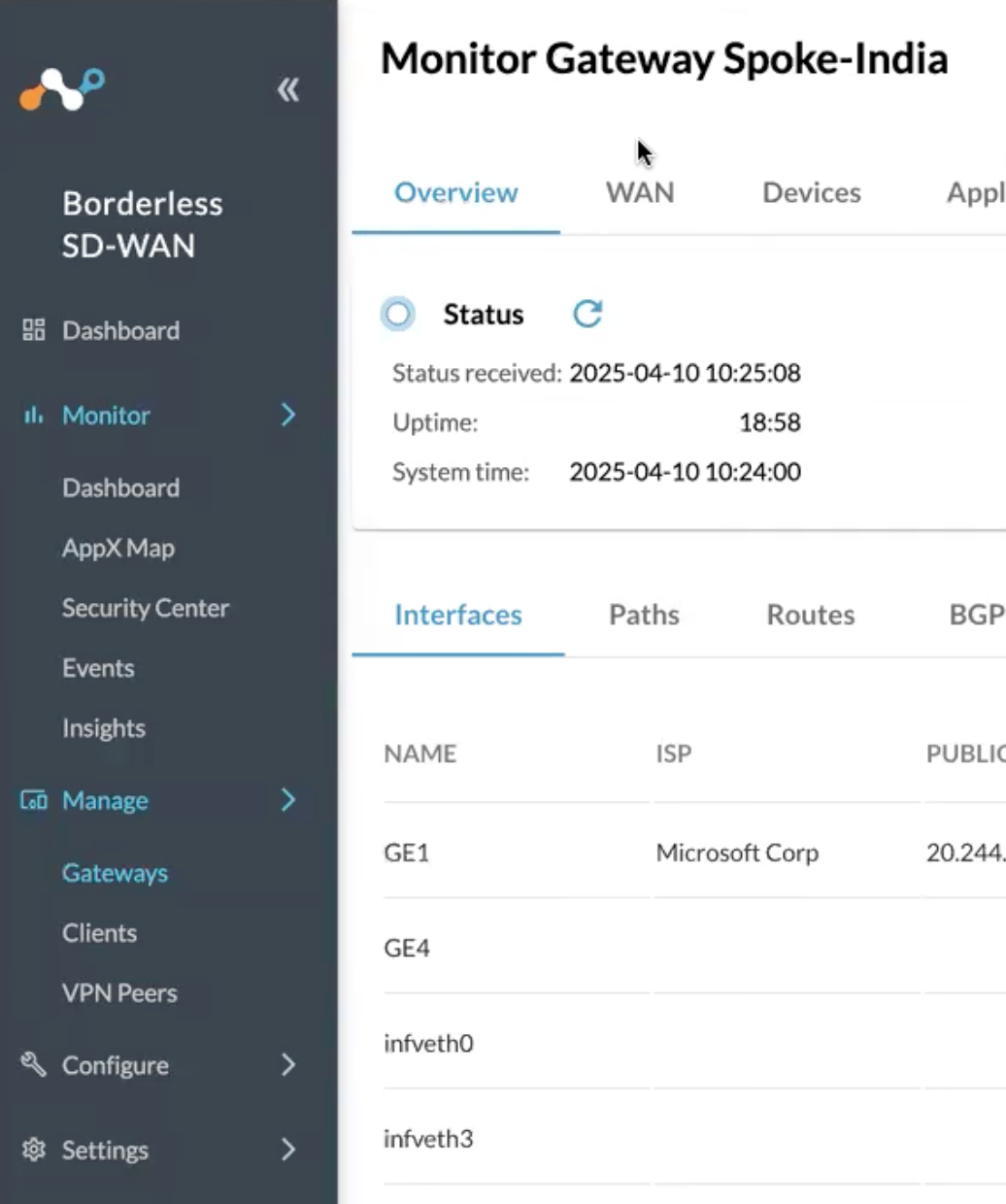This screenshot has height=1204, width=1006.
Task: Click the Configure wrench icon
Action: coord(34,1065)
